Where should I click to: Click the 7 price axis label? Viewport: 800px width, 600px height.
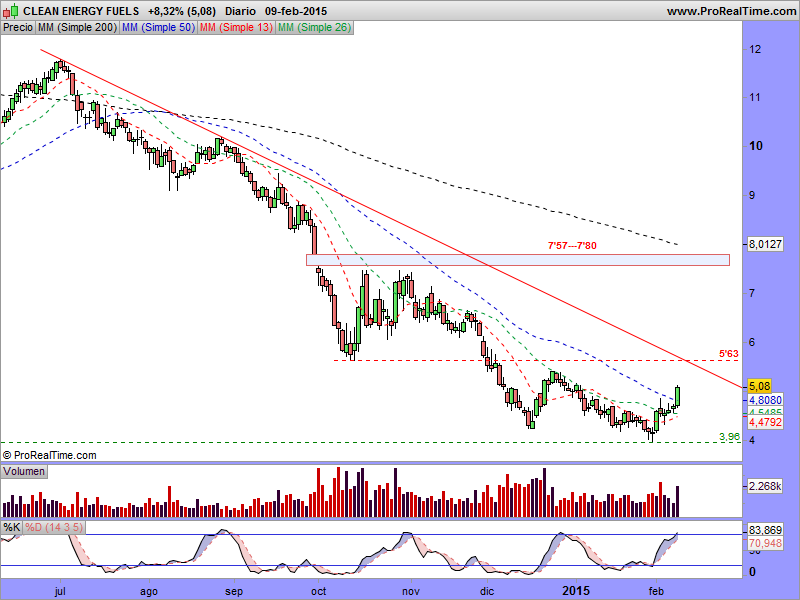(x=752, y=293)
